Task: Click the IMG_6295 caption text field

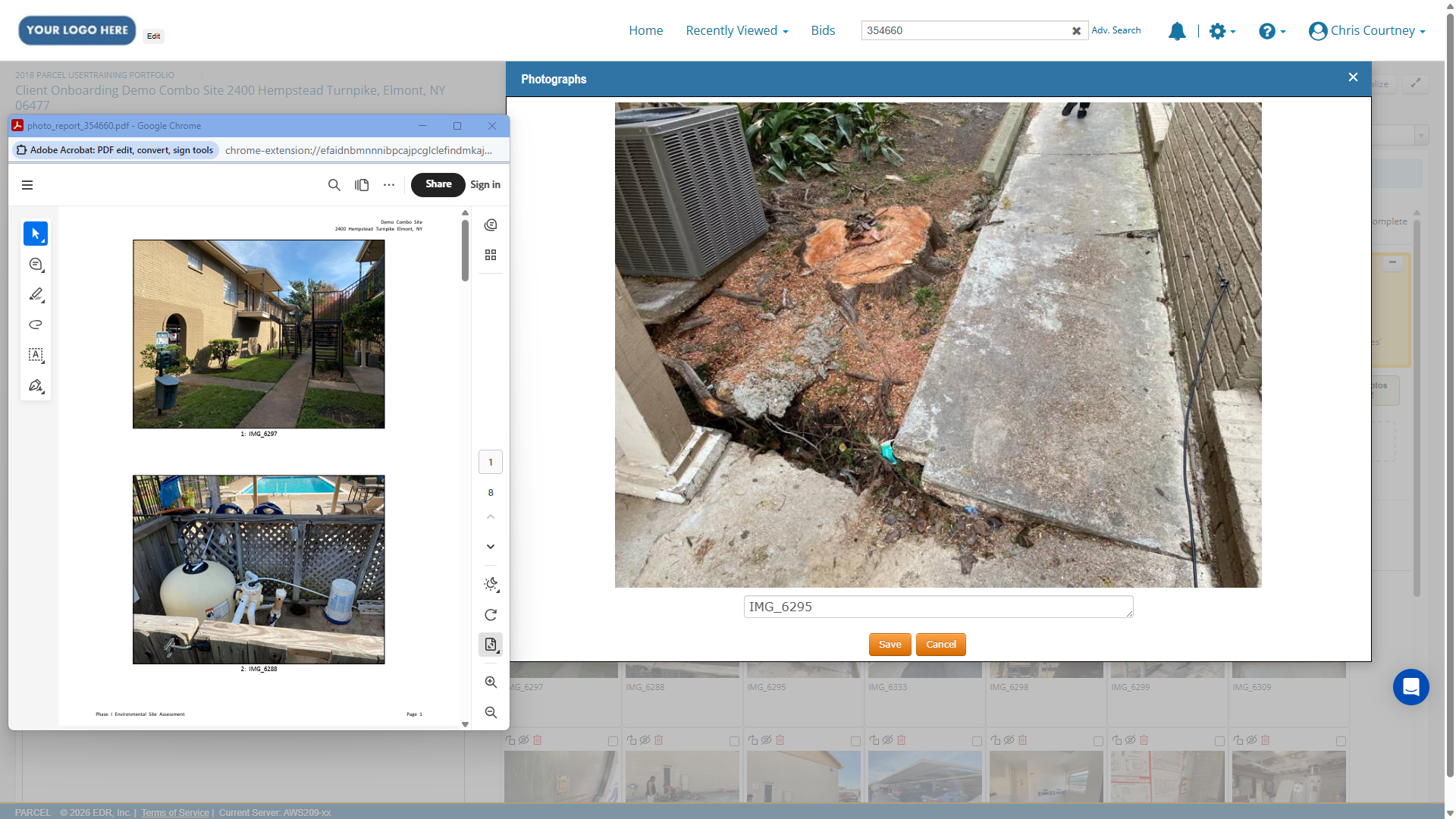Action: (938, 607)
